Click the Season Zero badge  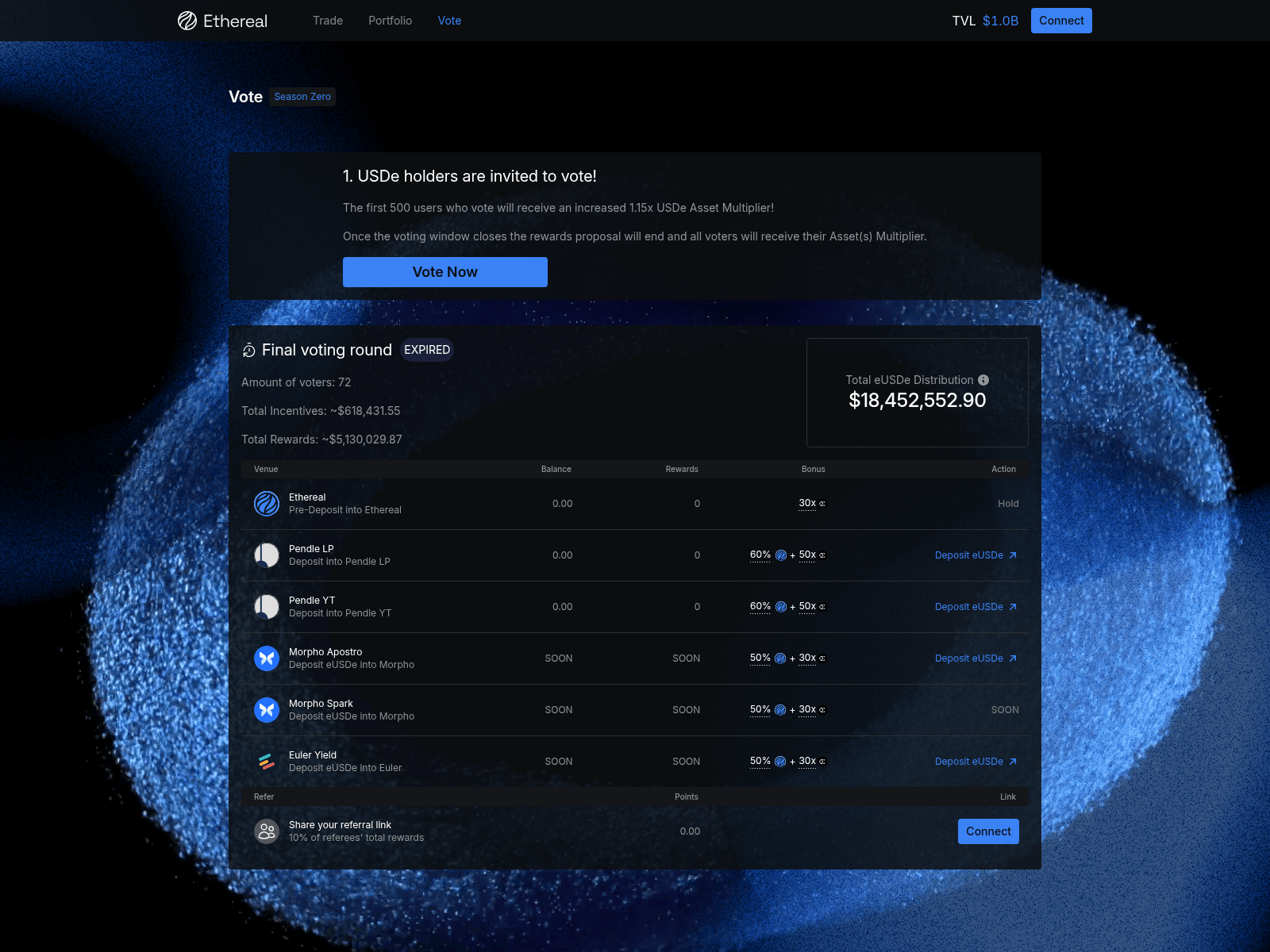[302, 97]
